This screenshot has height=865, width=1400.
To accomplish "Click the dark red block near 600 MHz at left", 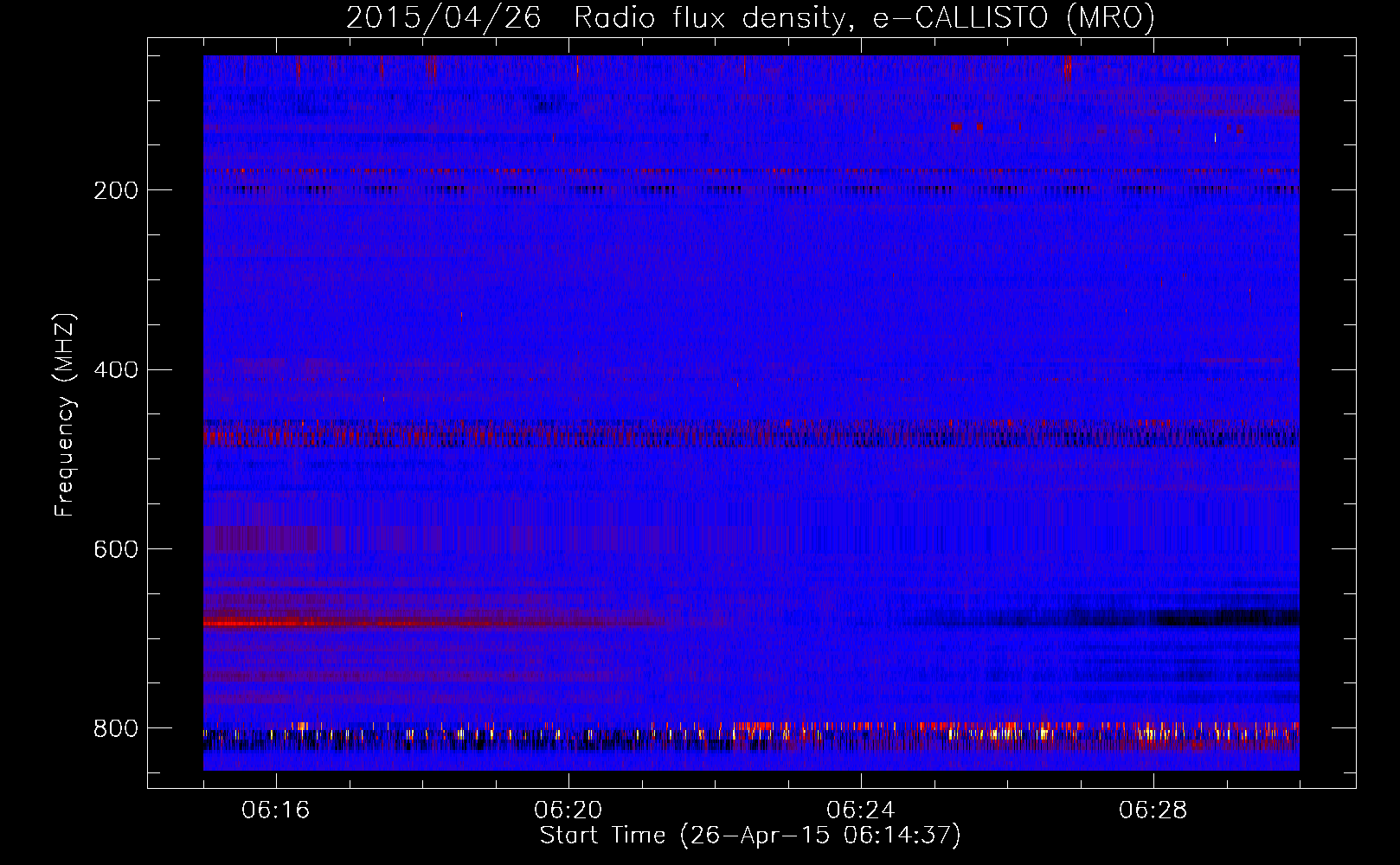I will click(261, 539).
